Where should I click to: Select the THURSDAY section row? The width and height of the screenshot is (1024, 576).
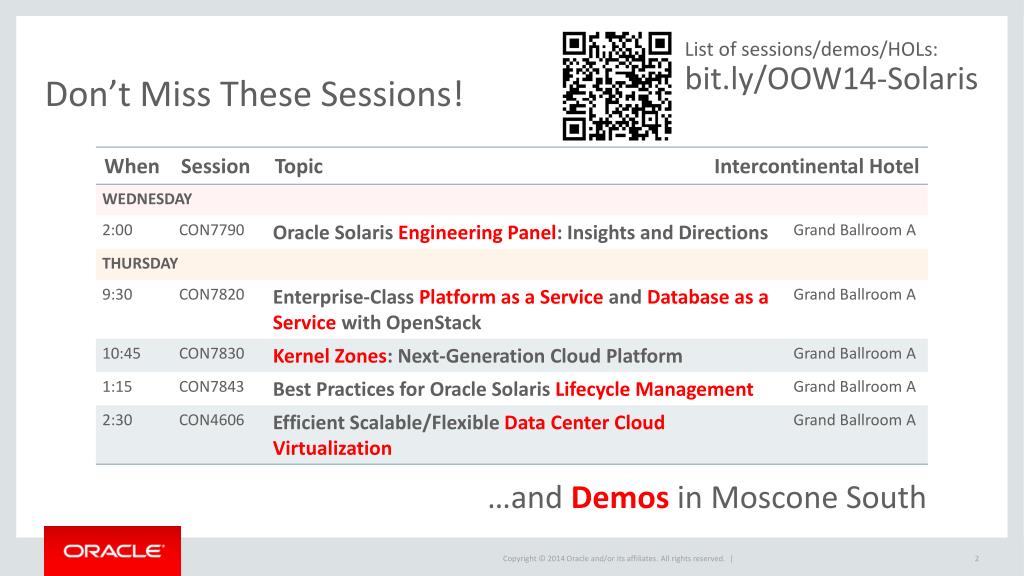pos(511,264)
